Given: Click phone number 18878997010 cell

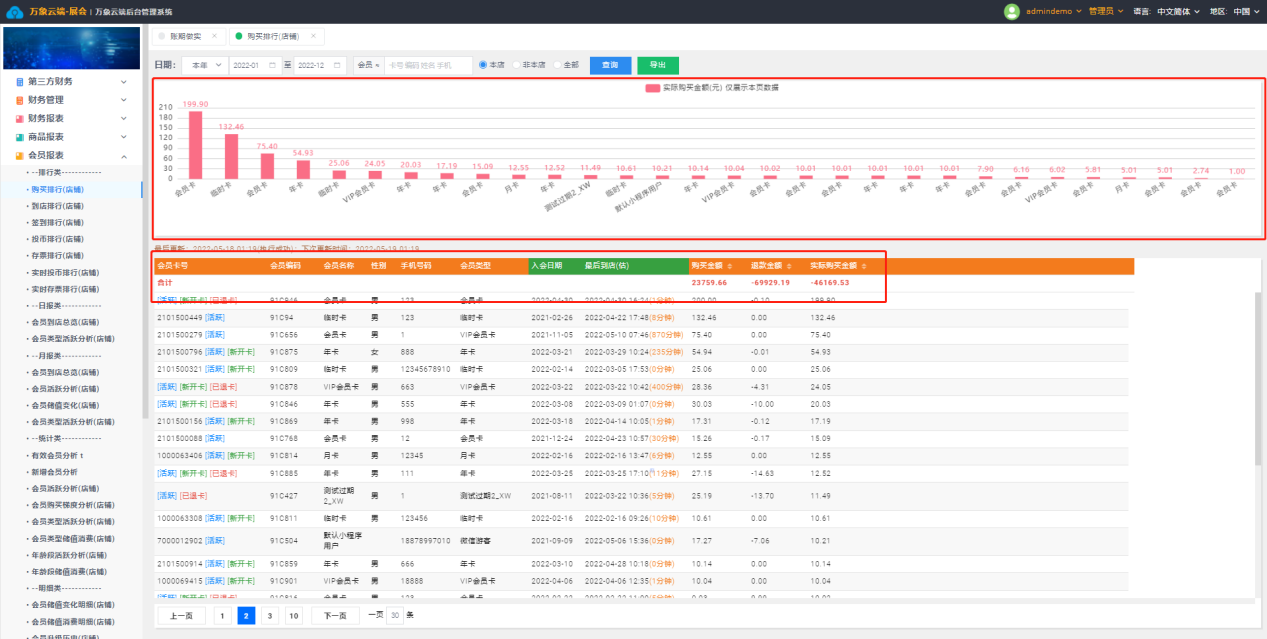Looking at the screenshot, I should coord(425,540).
